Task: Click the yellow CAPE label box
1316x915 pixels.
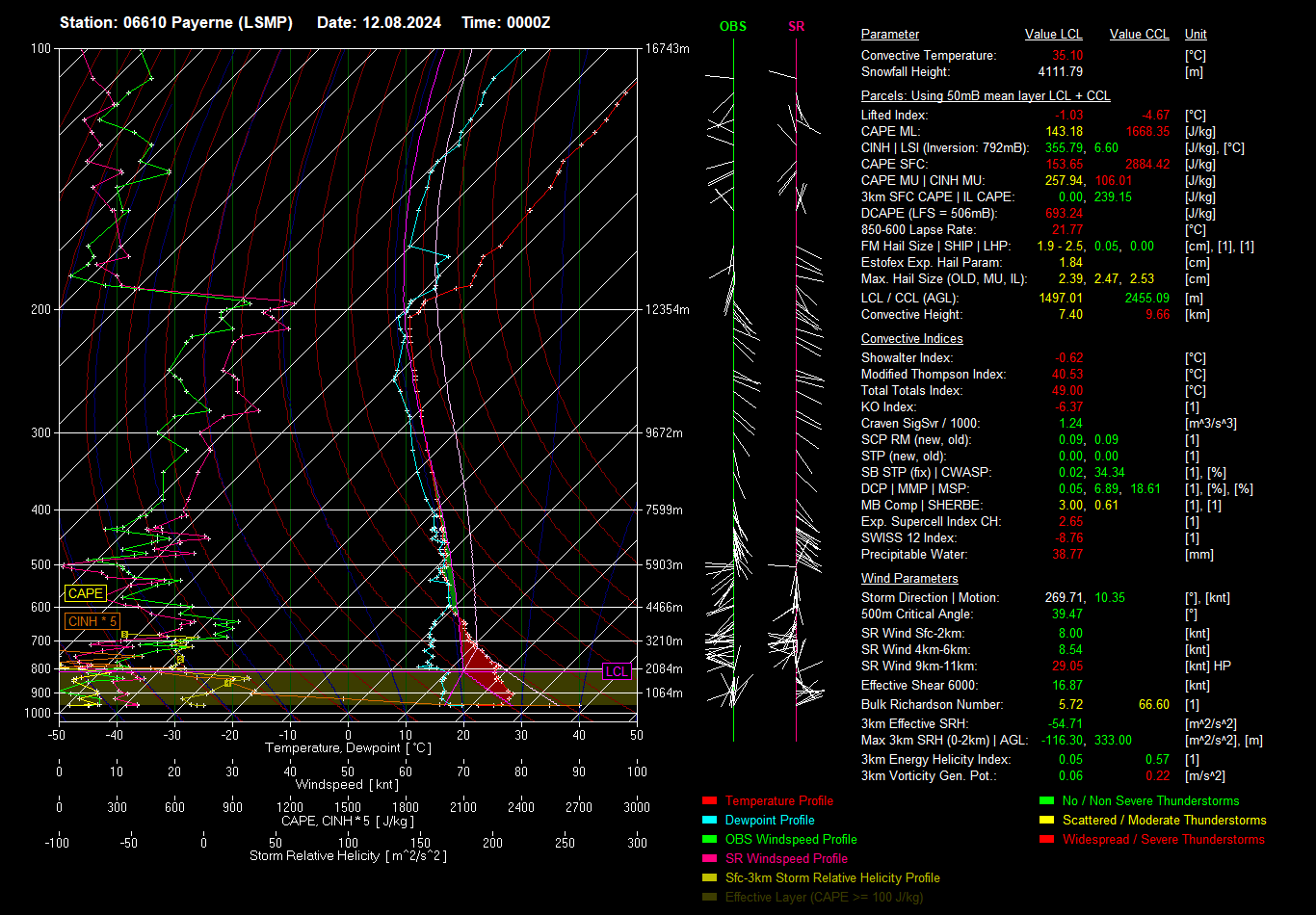Action: click(86, 594)
